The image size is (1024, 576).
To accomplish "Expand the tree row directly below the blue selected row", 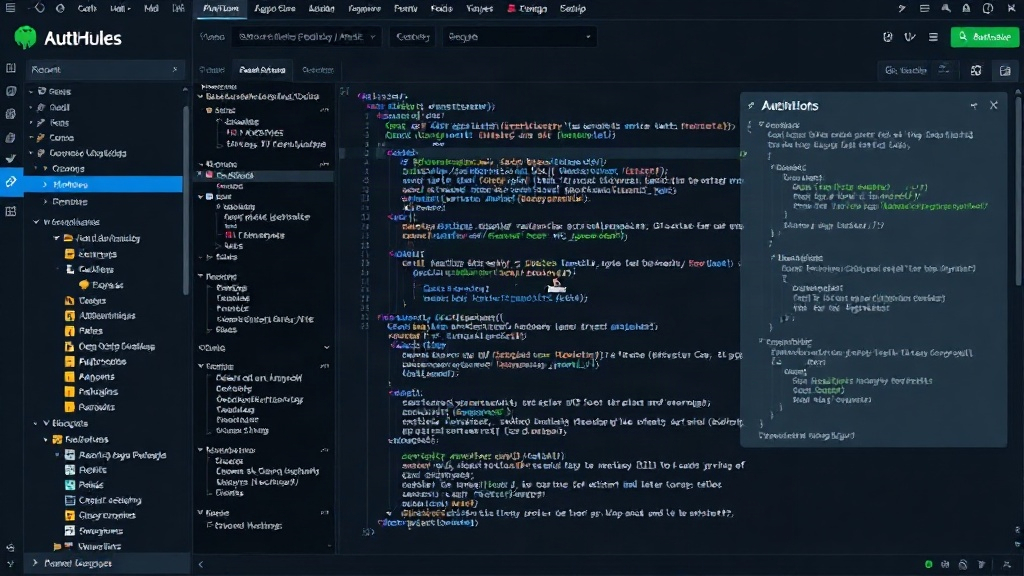I will click(45, 202).
